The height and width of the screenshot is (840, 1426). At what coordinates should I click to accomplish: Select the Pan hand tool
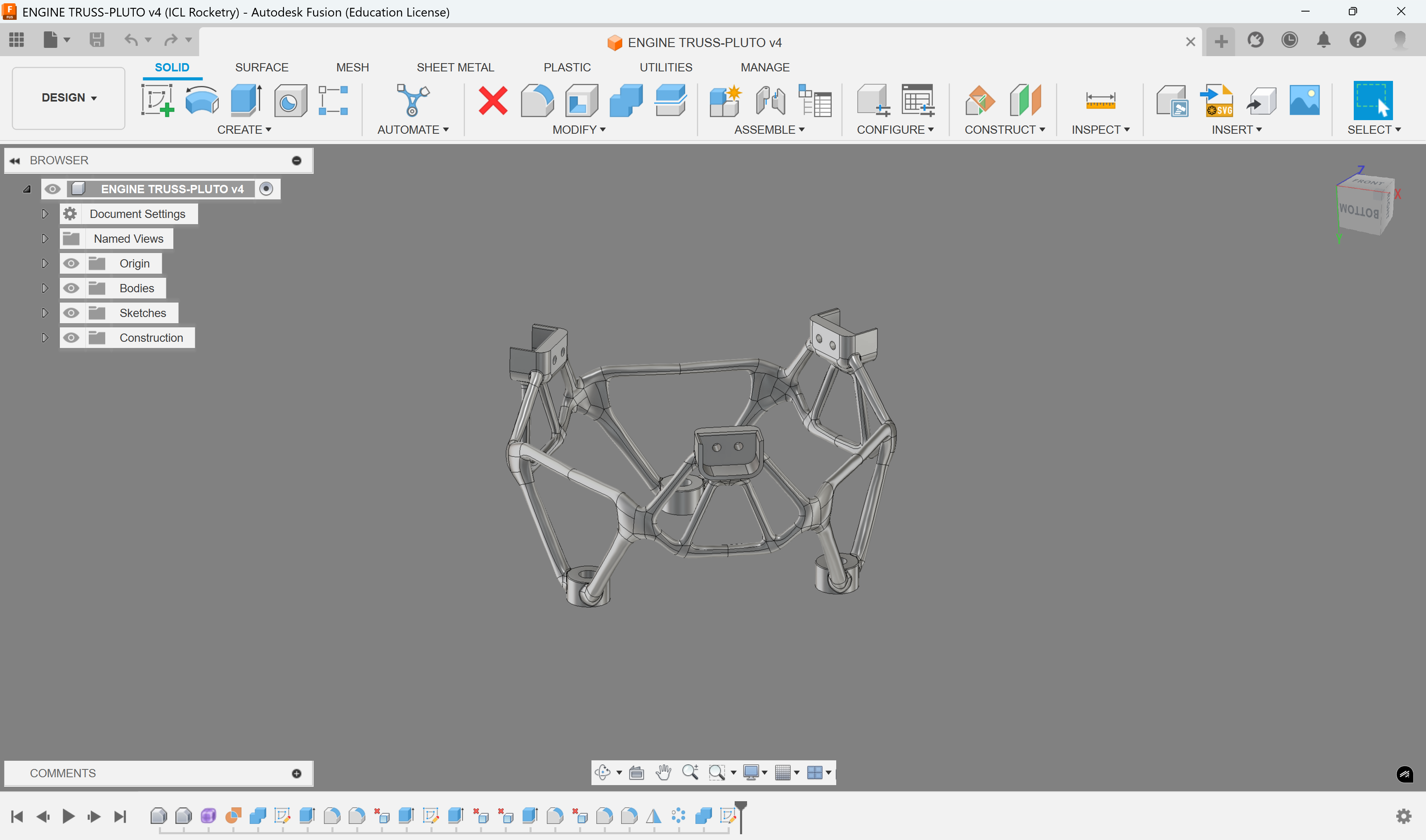(x=663, y=772)
